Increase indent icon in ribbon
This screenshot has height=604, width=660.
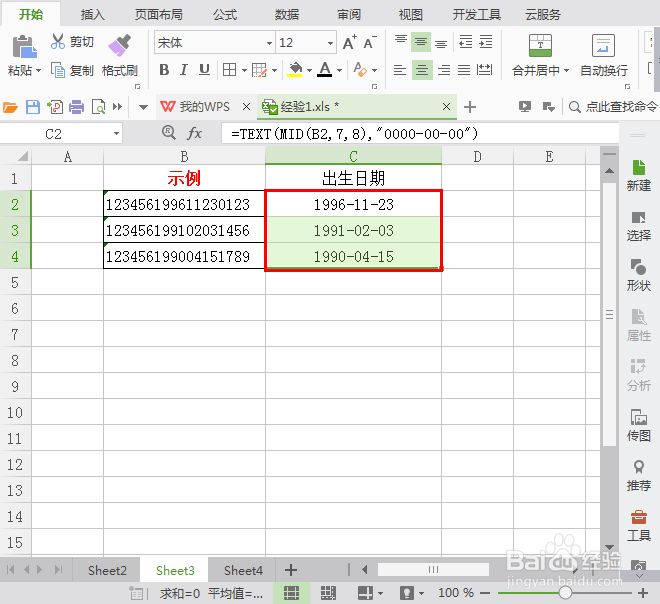coord(485,42)
